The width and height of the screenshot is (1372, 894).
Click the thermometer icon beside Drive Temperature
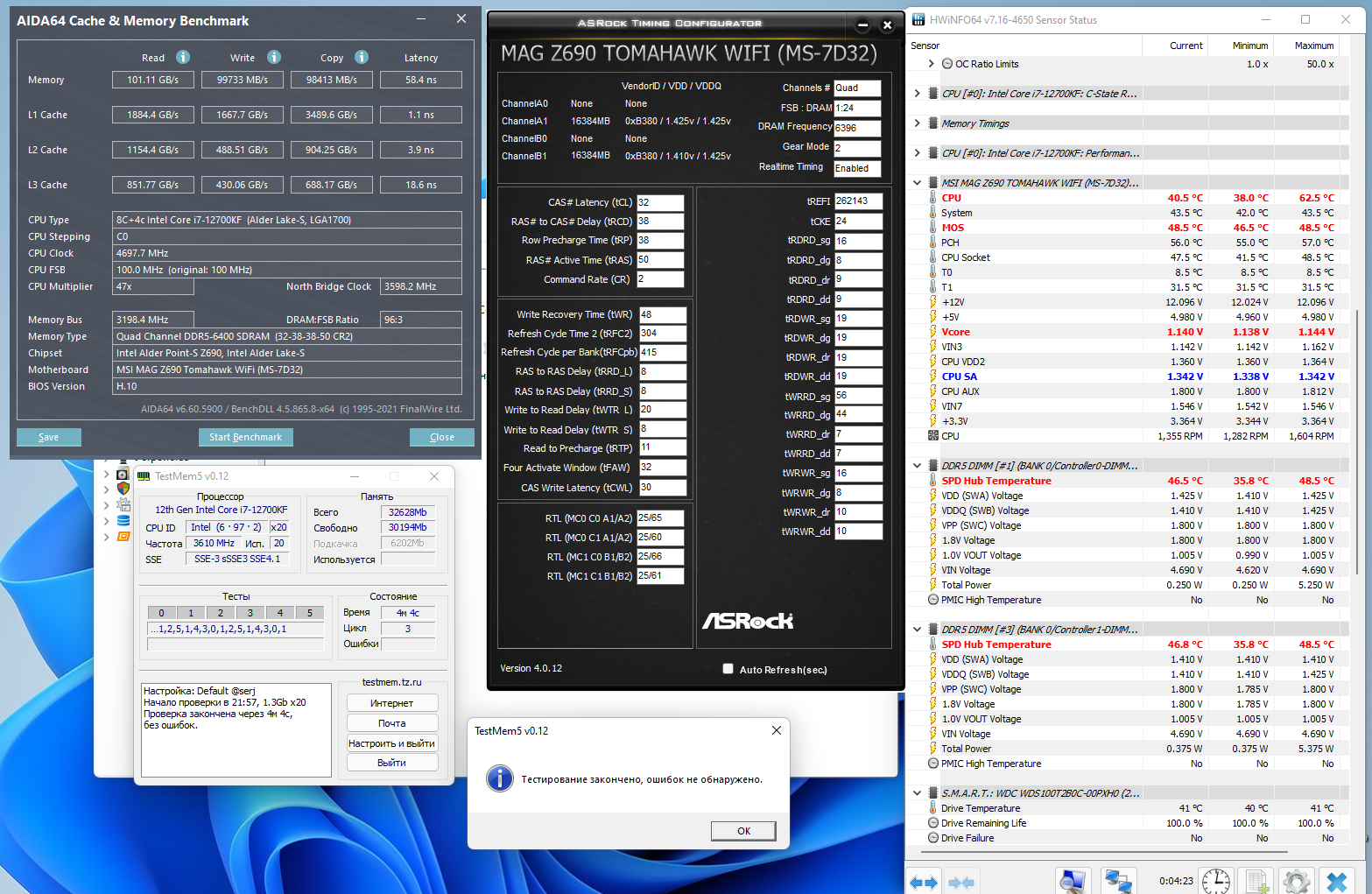[x=933, y=808]
